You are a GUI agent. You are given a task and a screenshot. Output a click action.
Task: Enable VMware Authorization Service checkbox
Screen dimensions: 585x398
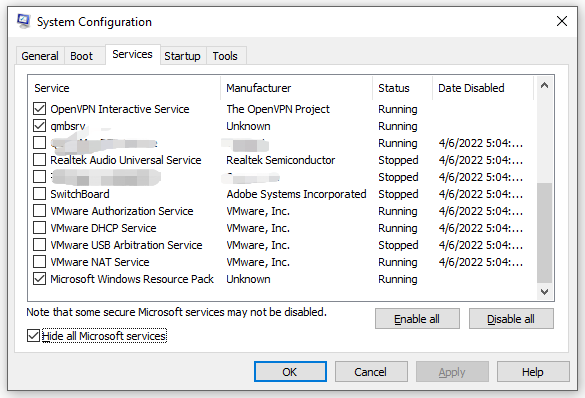coord(39,211)
